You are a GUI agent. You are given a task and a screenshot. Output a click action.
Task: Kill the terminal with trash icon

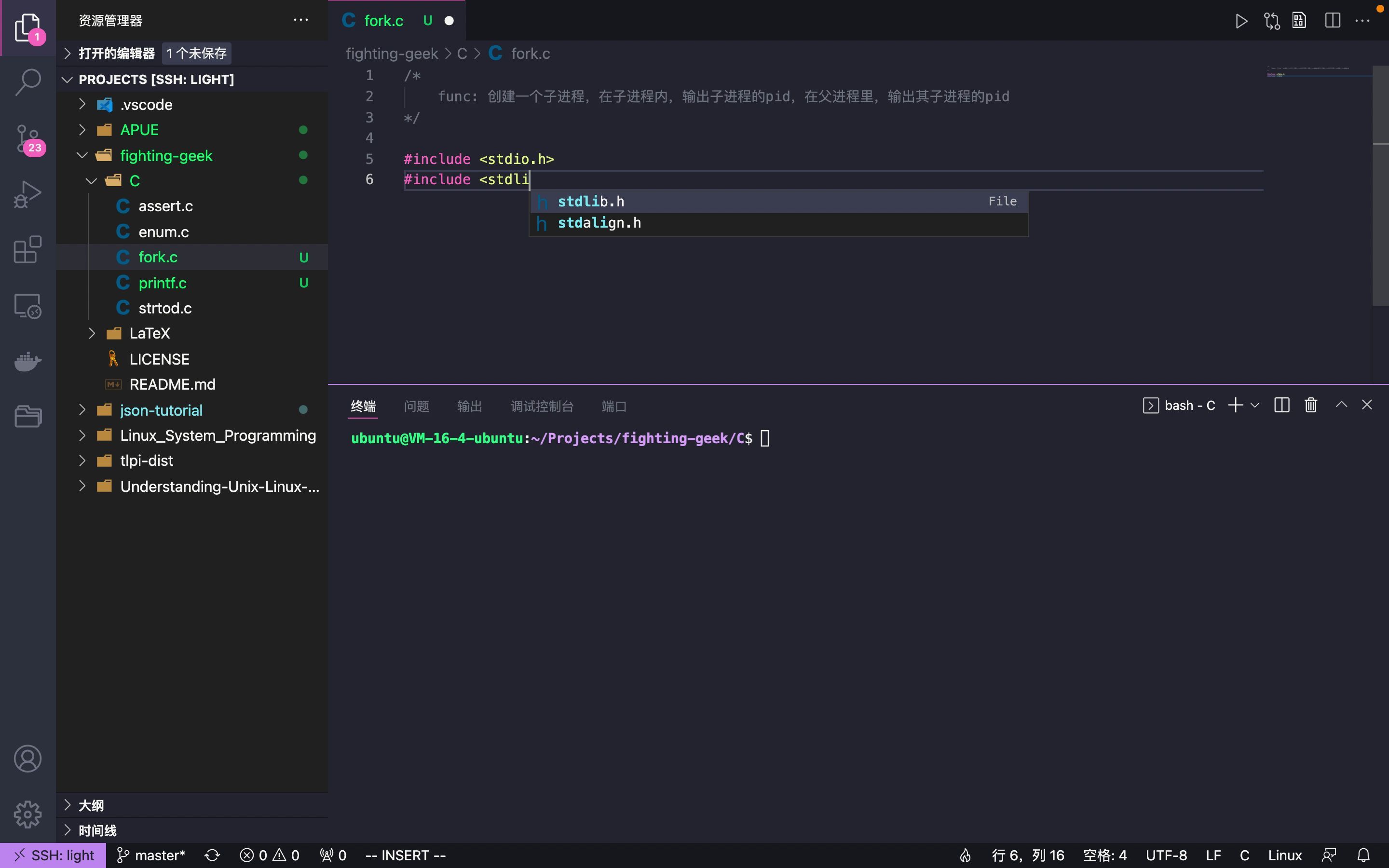pos(1311,405)
